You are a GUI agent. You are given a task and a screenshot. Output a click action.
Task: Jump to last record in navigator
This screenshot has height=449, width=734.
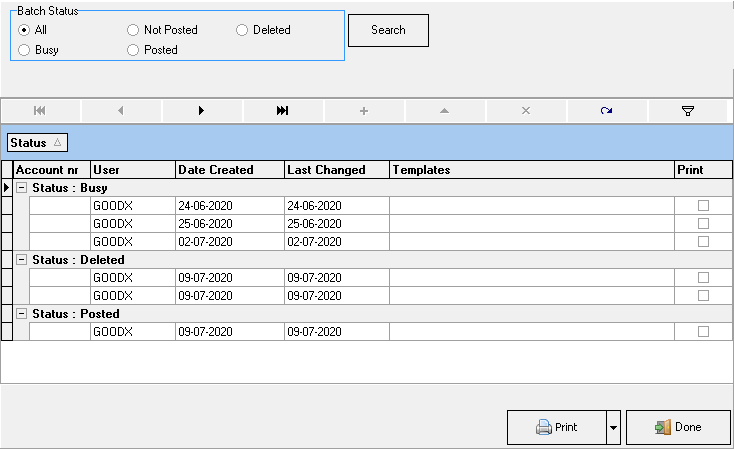point(283,111)
